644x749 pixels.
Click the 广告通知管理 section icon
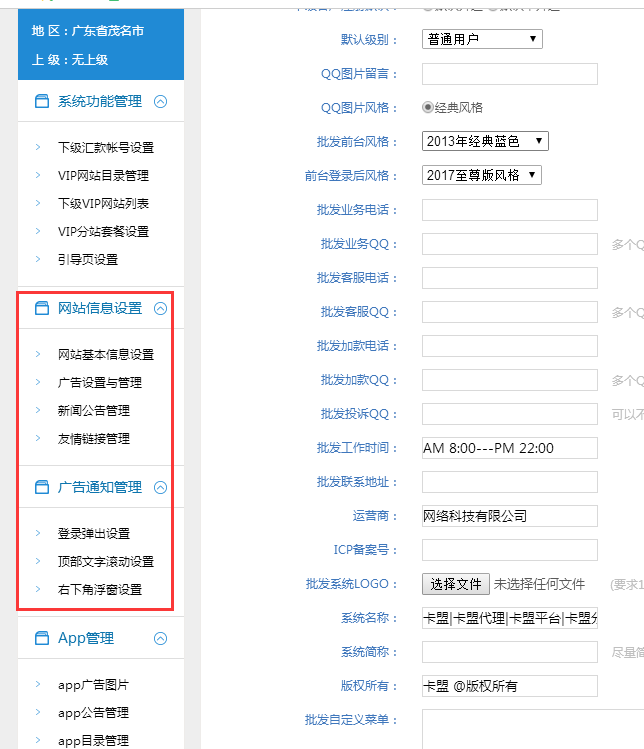41,487
